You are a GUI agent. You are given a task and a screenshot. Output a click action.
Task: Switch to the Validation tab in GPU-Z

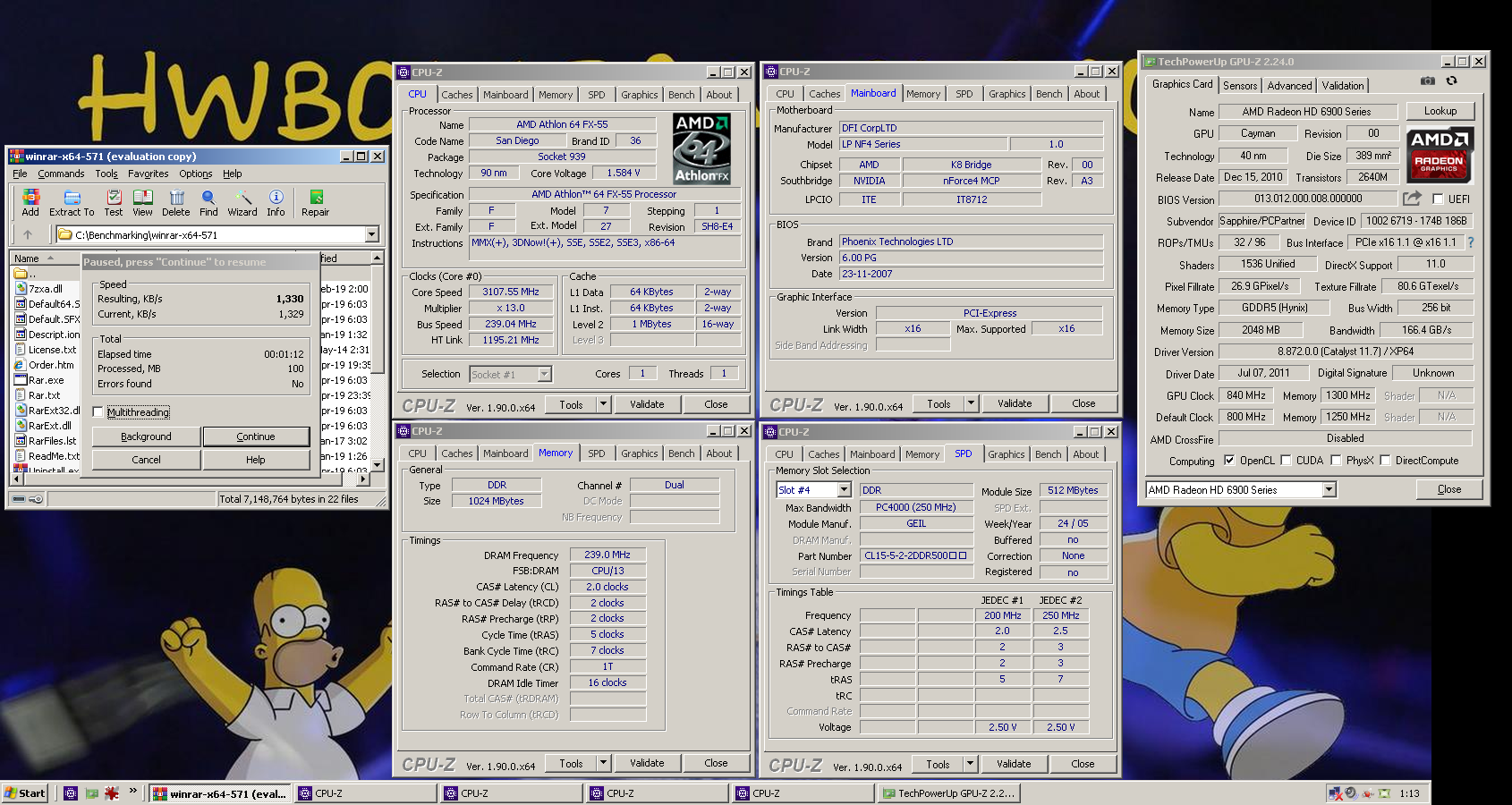point(1343,86)
